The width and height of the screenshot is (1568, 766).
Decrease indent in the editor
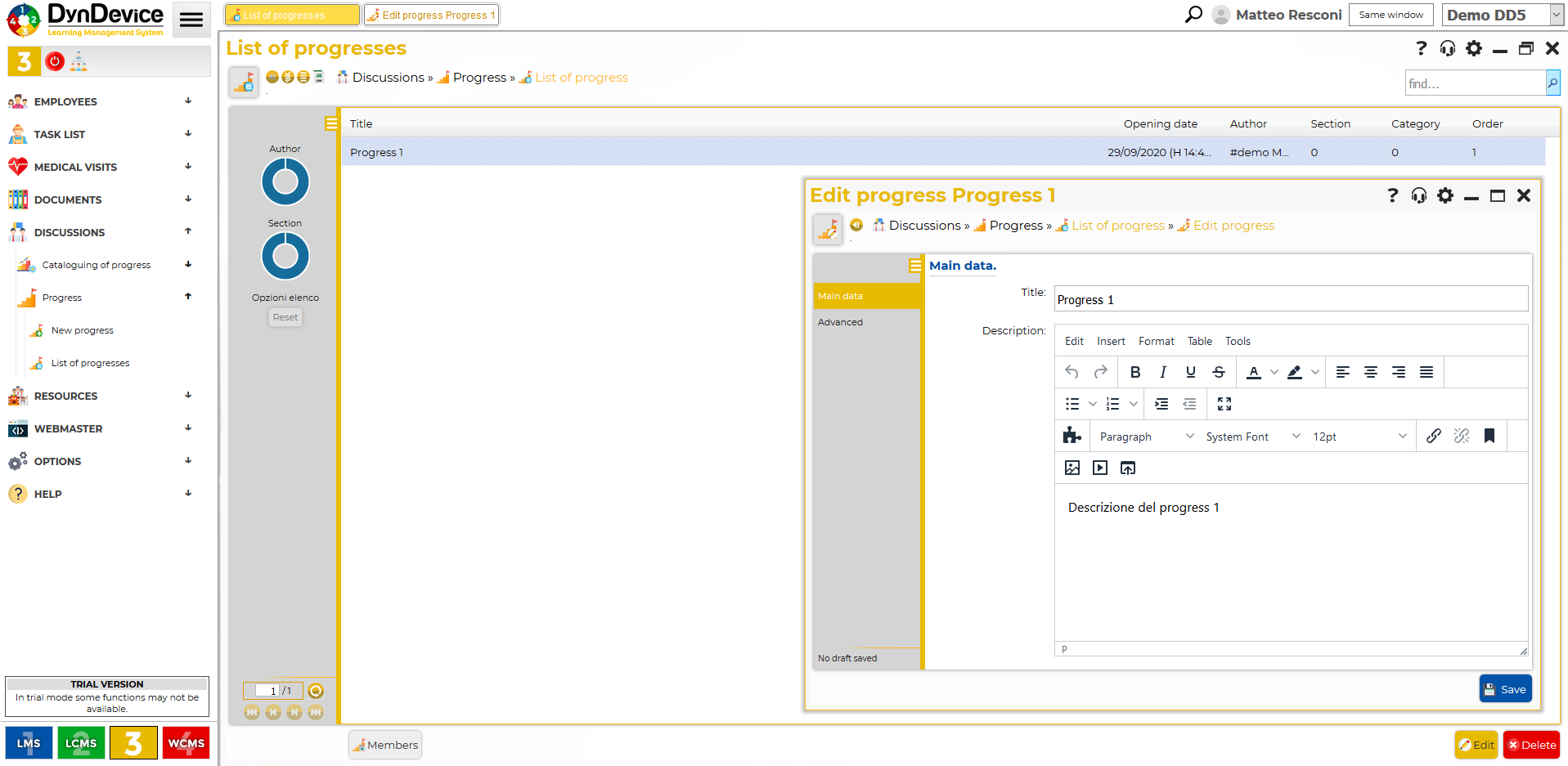pyautogui.click(x=1188, y=404)
